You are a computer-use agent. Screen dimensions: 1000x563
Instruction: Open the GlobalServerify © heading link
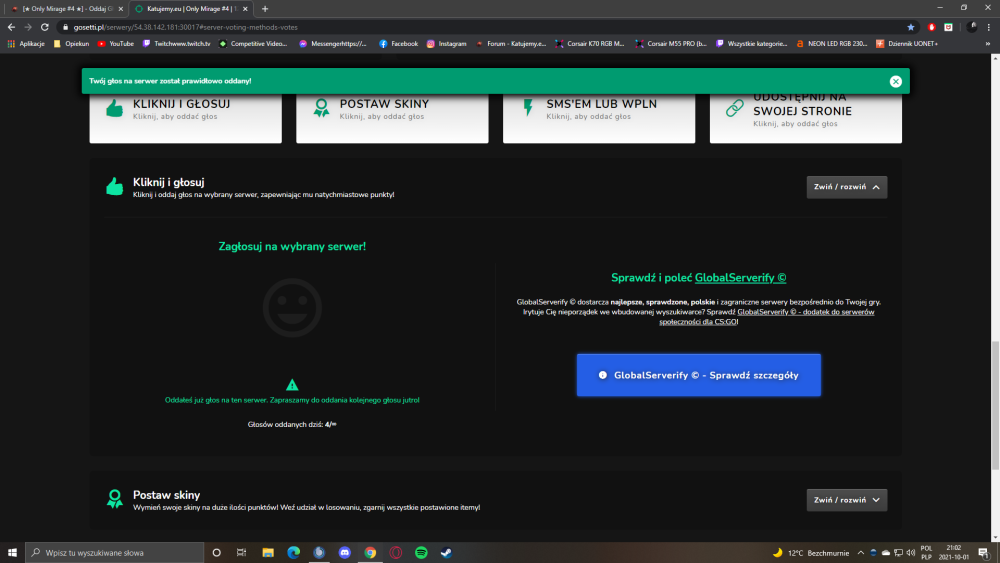coord(740,278)
